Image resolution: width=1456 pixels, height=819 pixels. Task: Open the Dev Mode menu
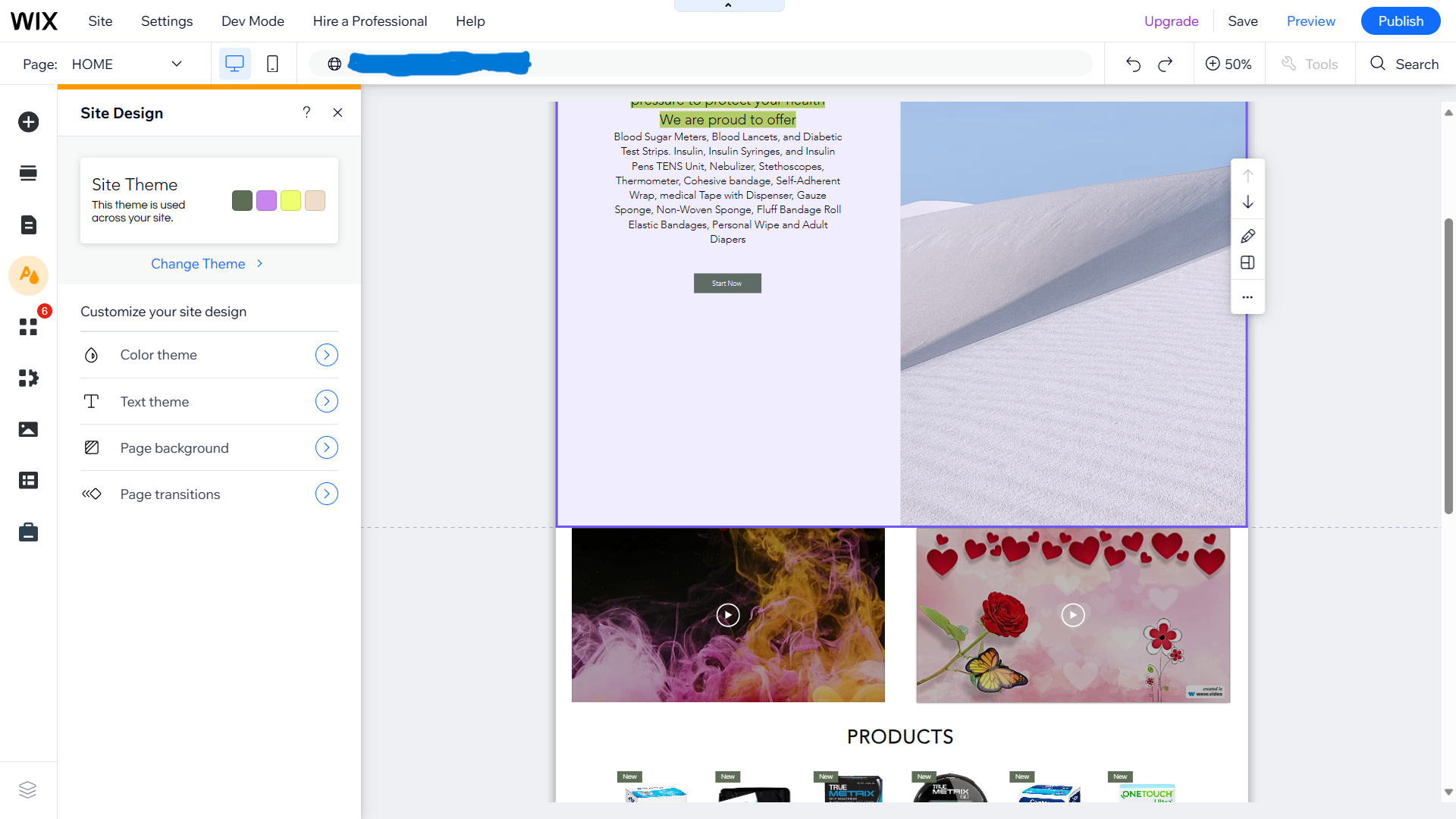pyautogui.click(x=253, y=21)
